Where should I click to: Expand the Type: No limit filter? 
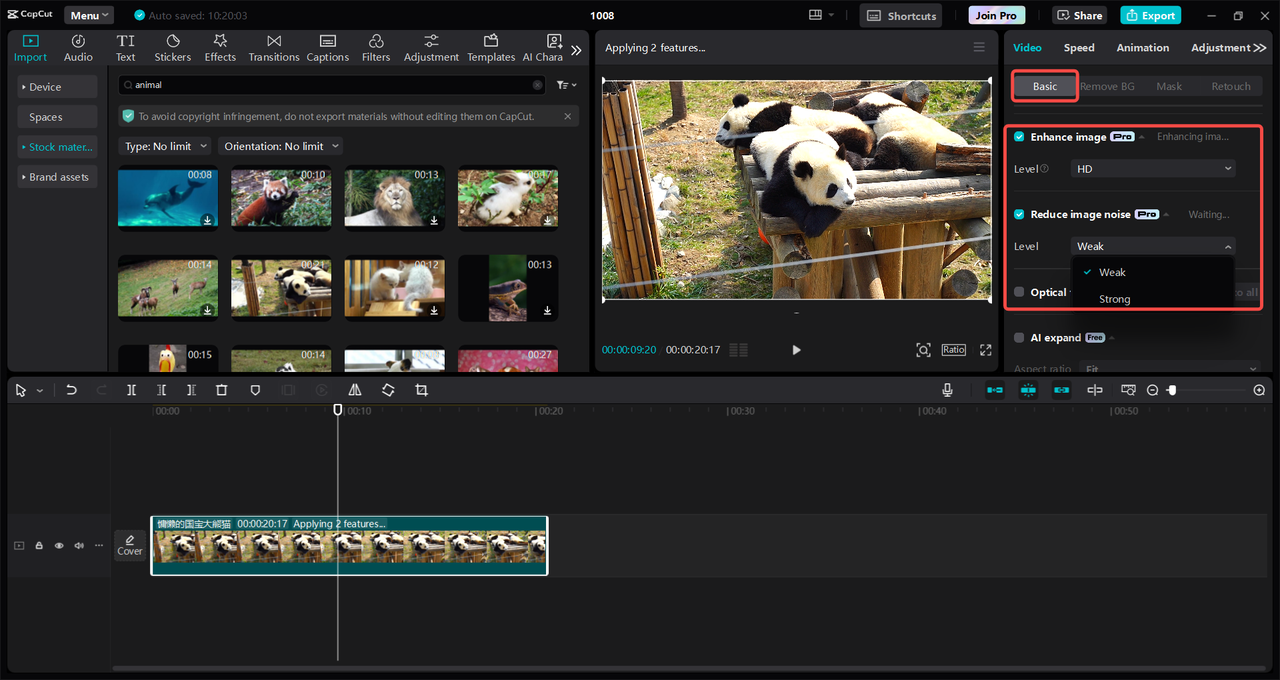point(166,146)
